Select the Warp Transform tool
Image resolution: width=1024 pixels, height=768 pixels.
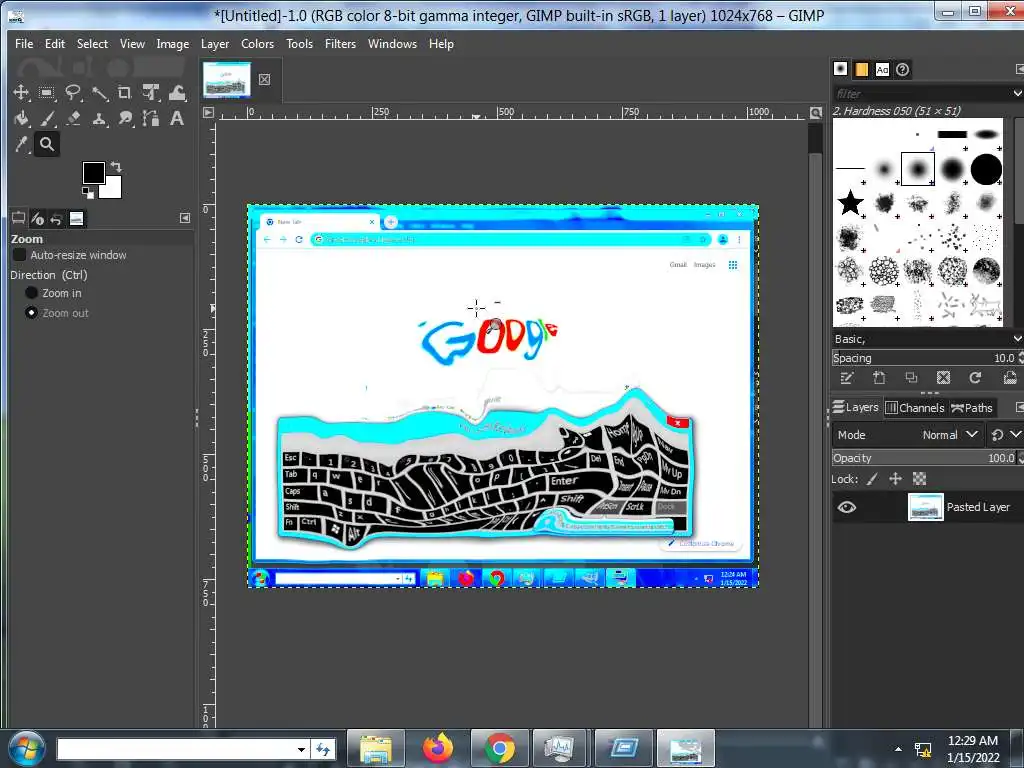pyautogui.click(x=177, y=92)
